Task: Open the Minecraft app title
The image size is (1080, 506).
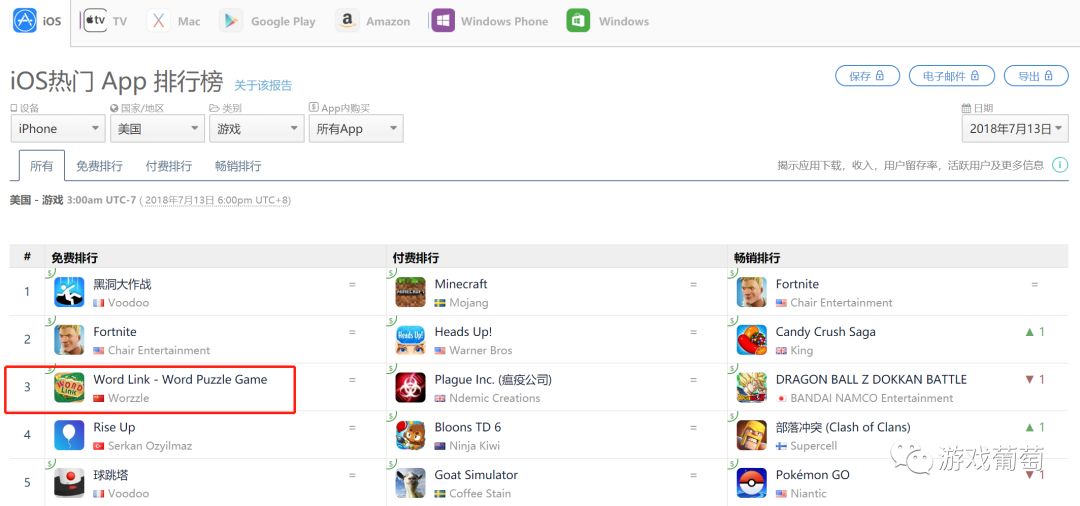Action: click(x=461, y=284)
